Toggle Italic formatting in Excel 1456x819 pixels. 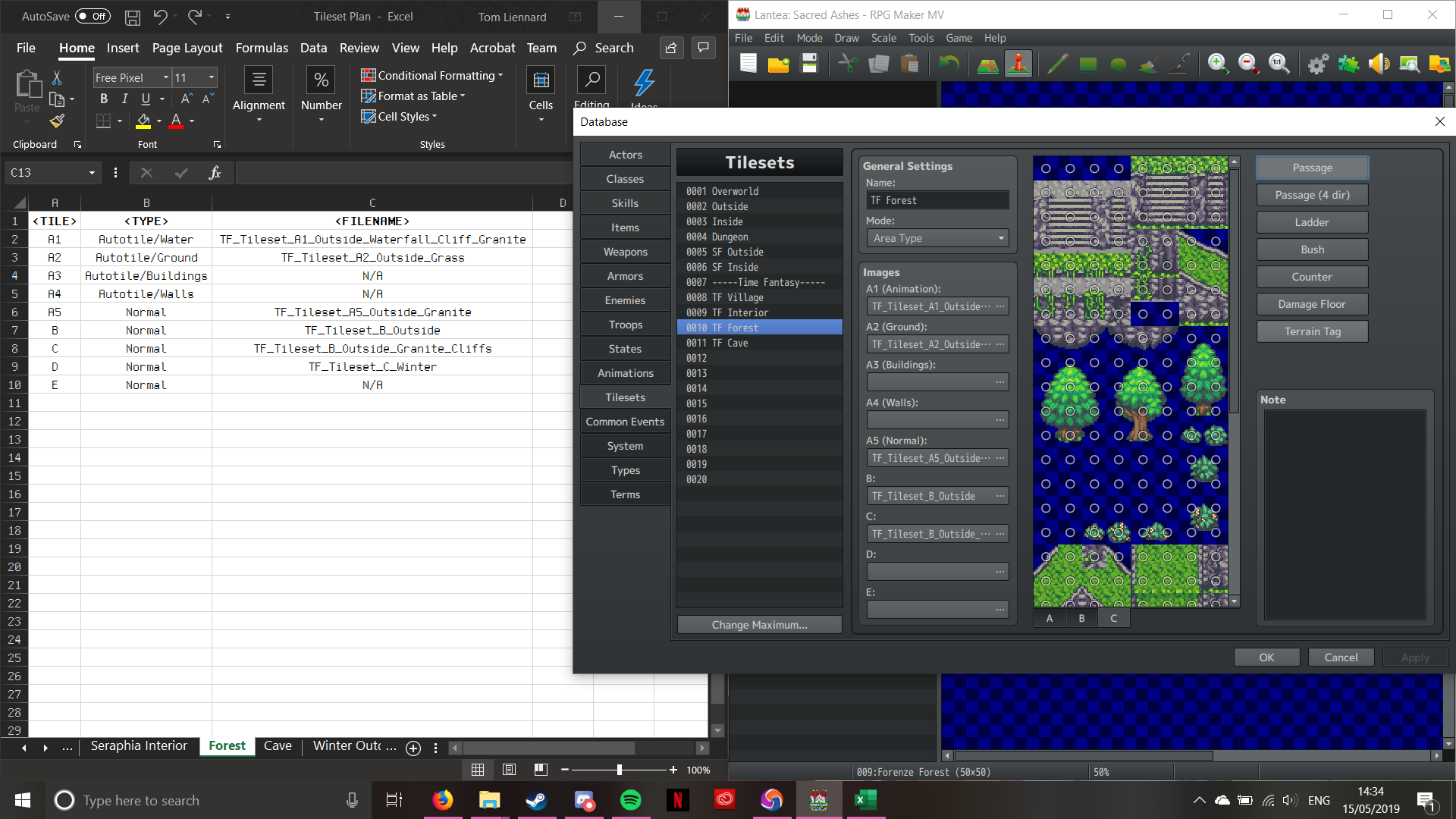124,99
